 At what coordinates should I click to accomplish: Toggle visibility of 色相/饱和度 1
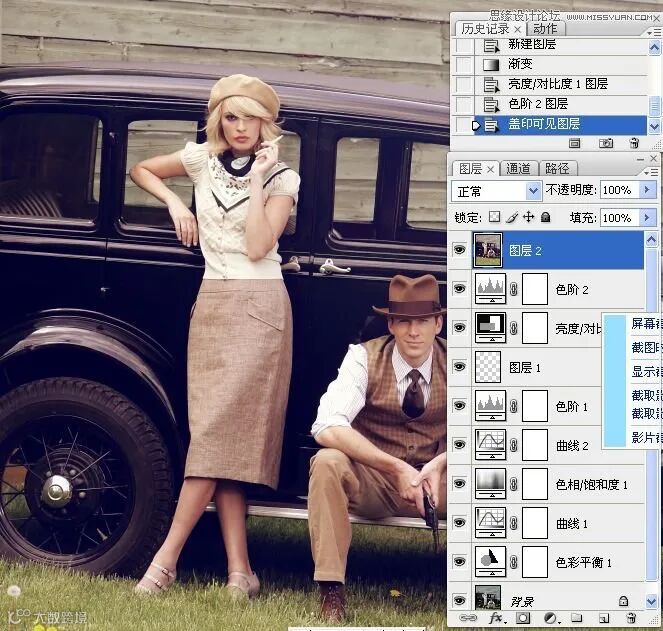coord(460,483)
